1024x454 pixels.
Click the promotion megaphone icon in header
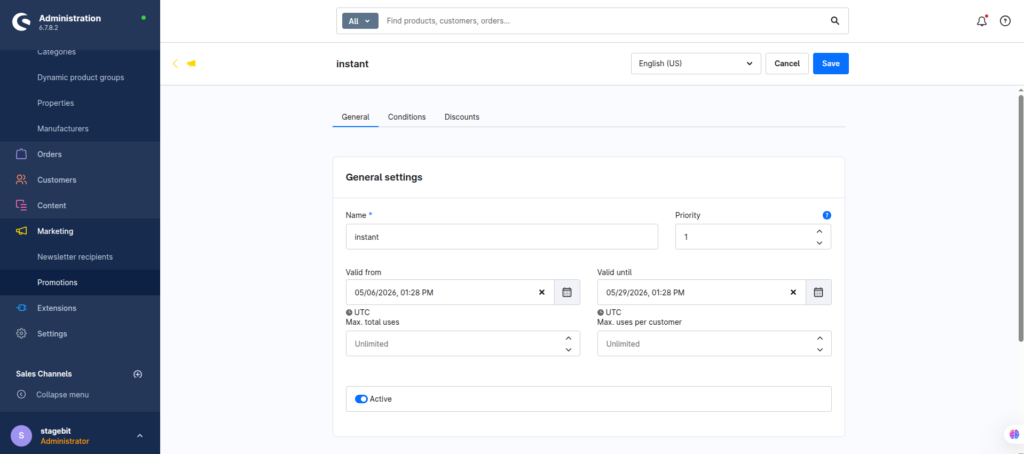[x=191, y=63]
